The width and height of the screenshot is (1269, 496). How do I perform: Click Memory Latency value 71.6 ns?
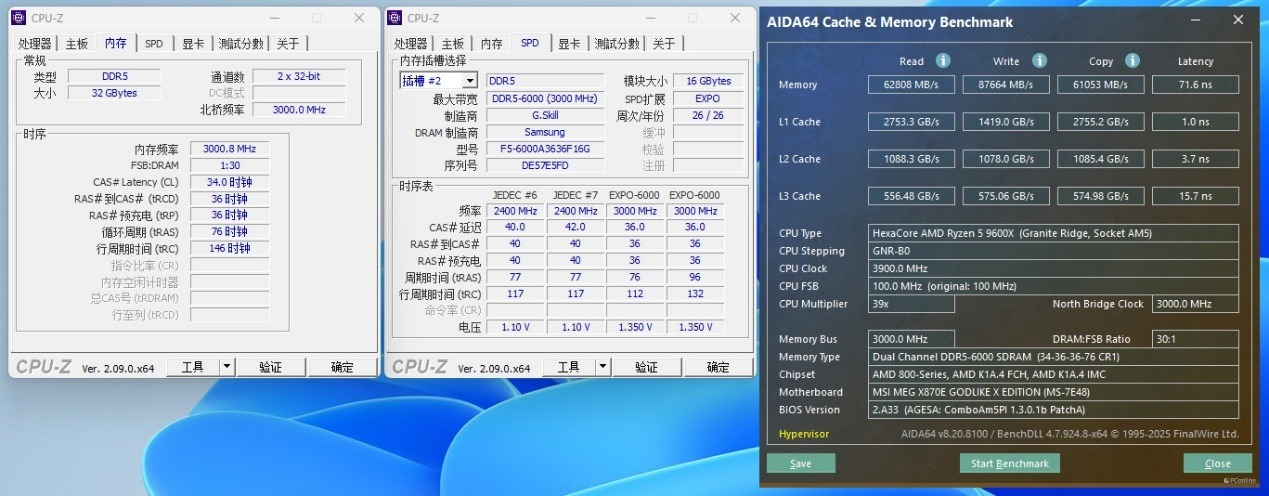click(1196, 85)
